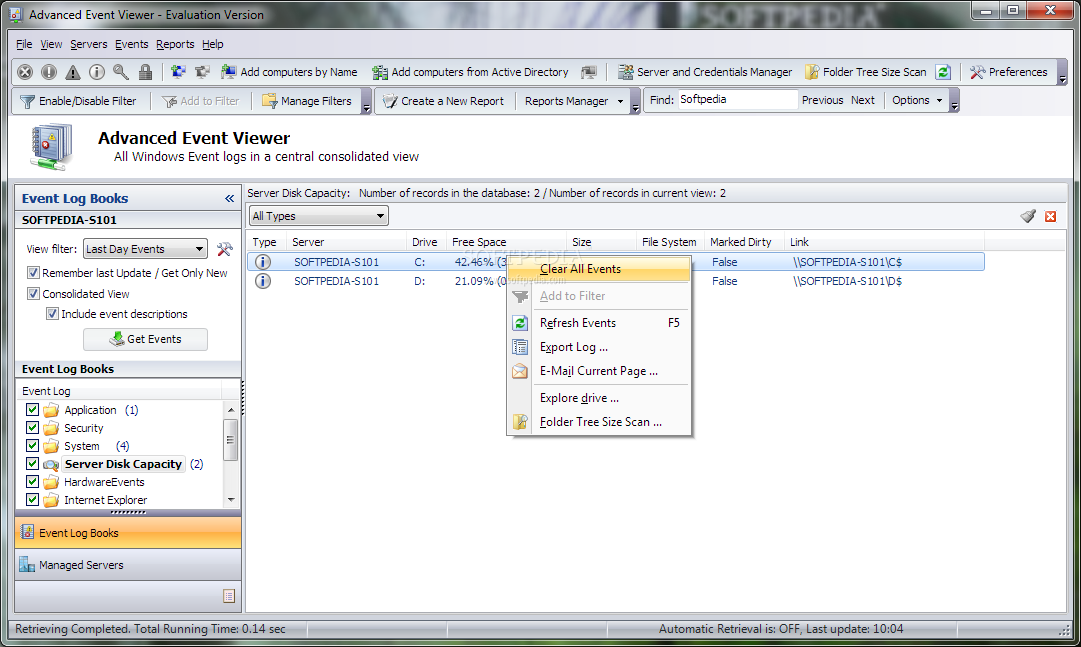Click the Previous find button
Viewport: 1081px width, 647px height.
point(822,100)
